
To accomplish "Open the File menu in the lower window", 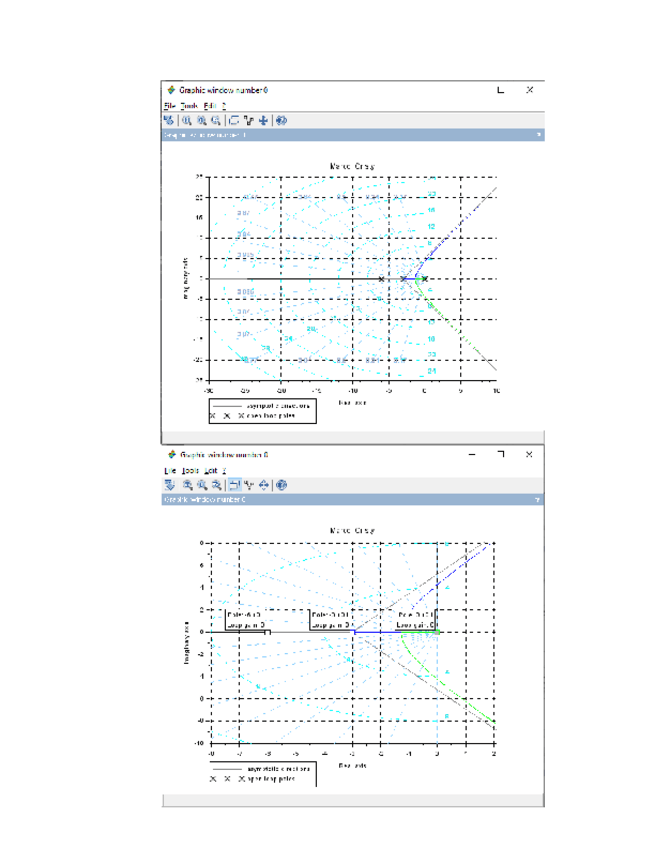I will 169,470.
